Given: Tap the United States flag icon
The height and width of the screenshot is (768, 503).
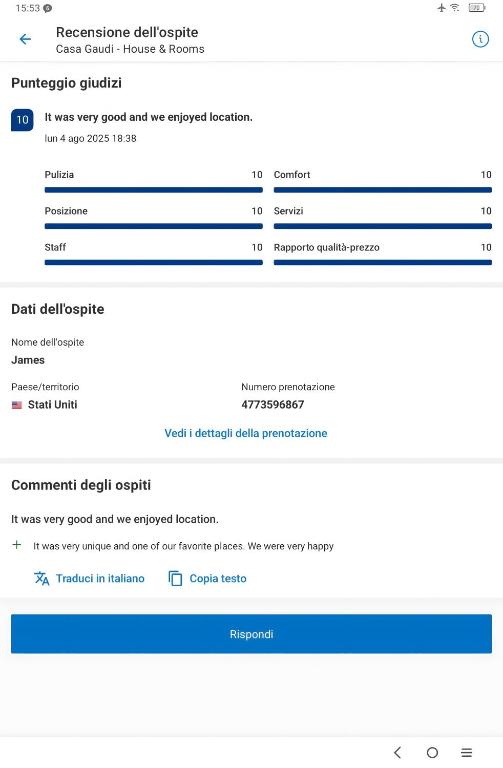Looking at the screenshot, I should point(17,405).
